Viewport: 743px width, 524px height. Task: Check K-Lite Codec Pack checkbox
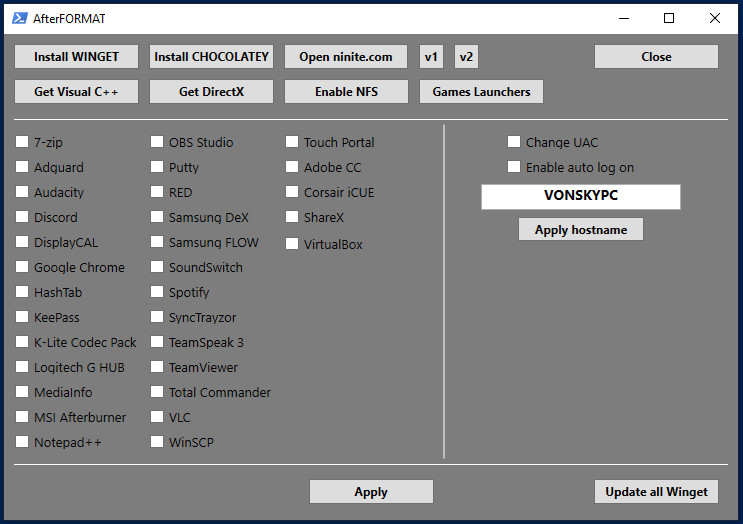coord(22,342)
